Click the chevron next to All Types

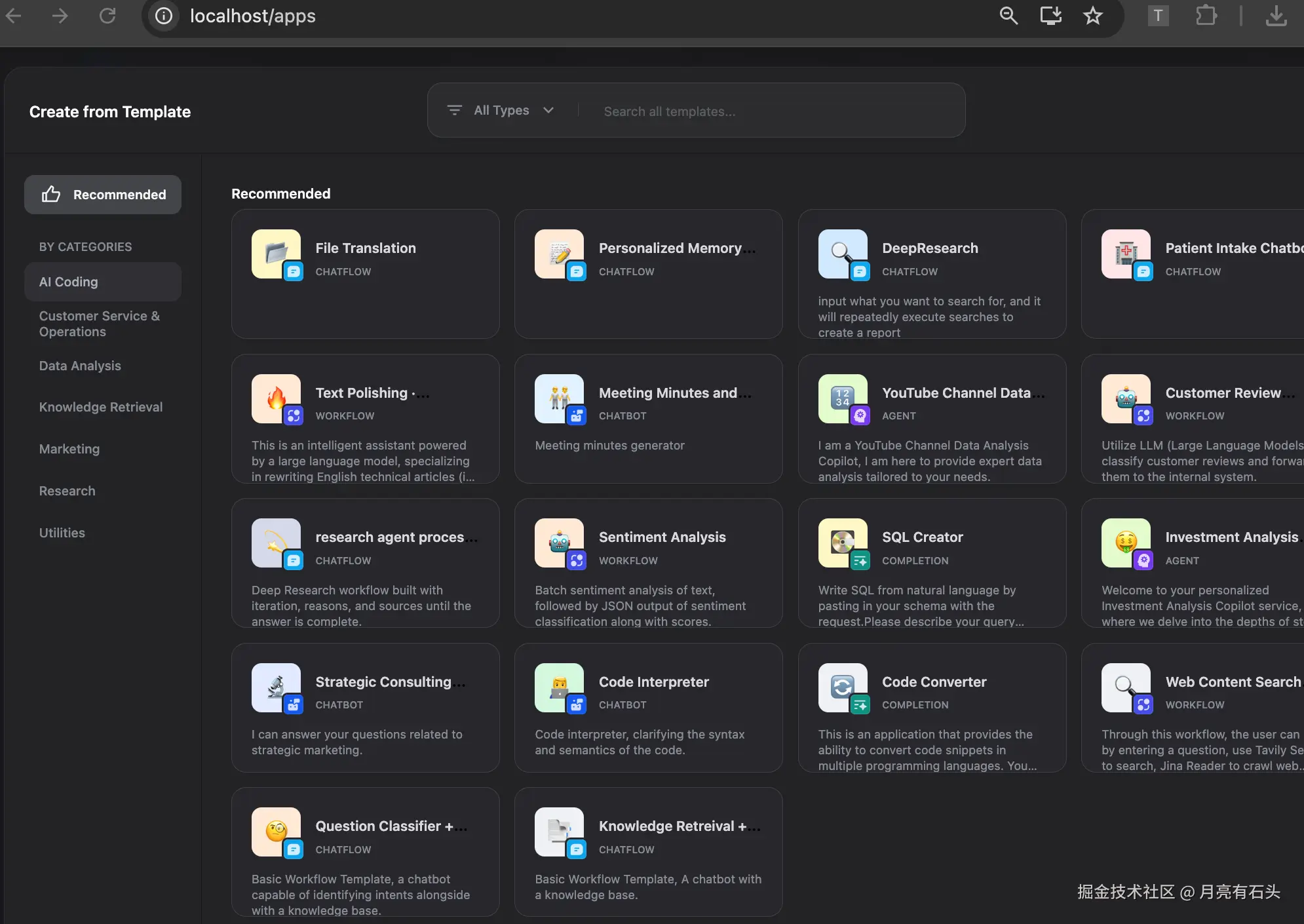tap(548, 110)
